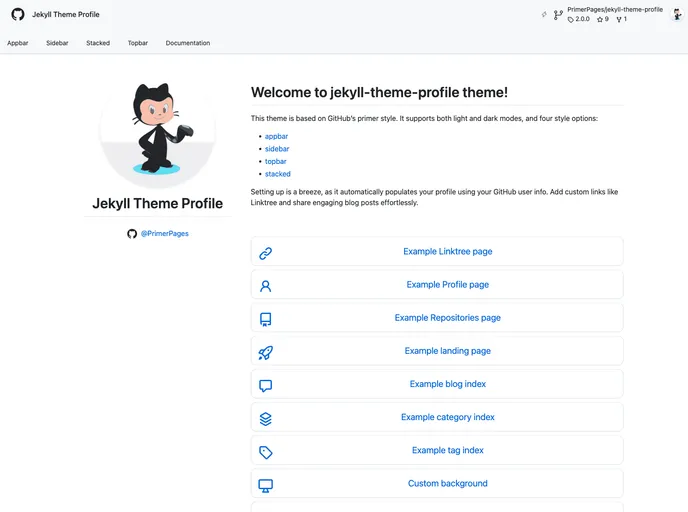
Task: Click the repository book icon
Action: [x=265, y=319]
